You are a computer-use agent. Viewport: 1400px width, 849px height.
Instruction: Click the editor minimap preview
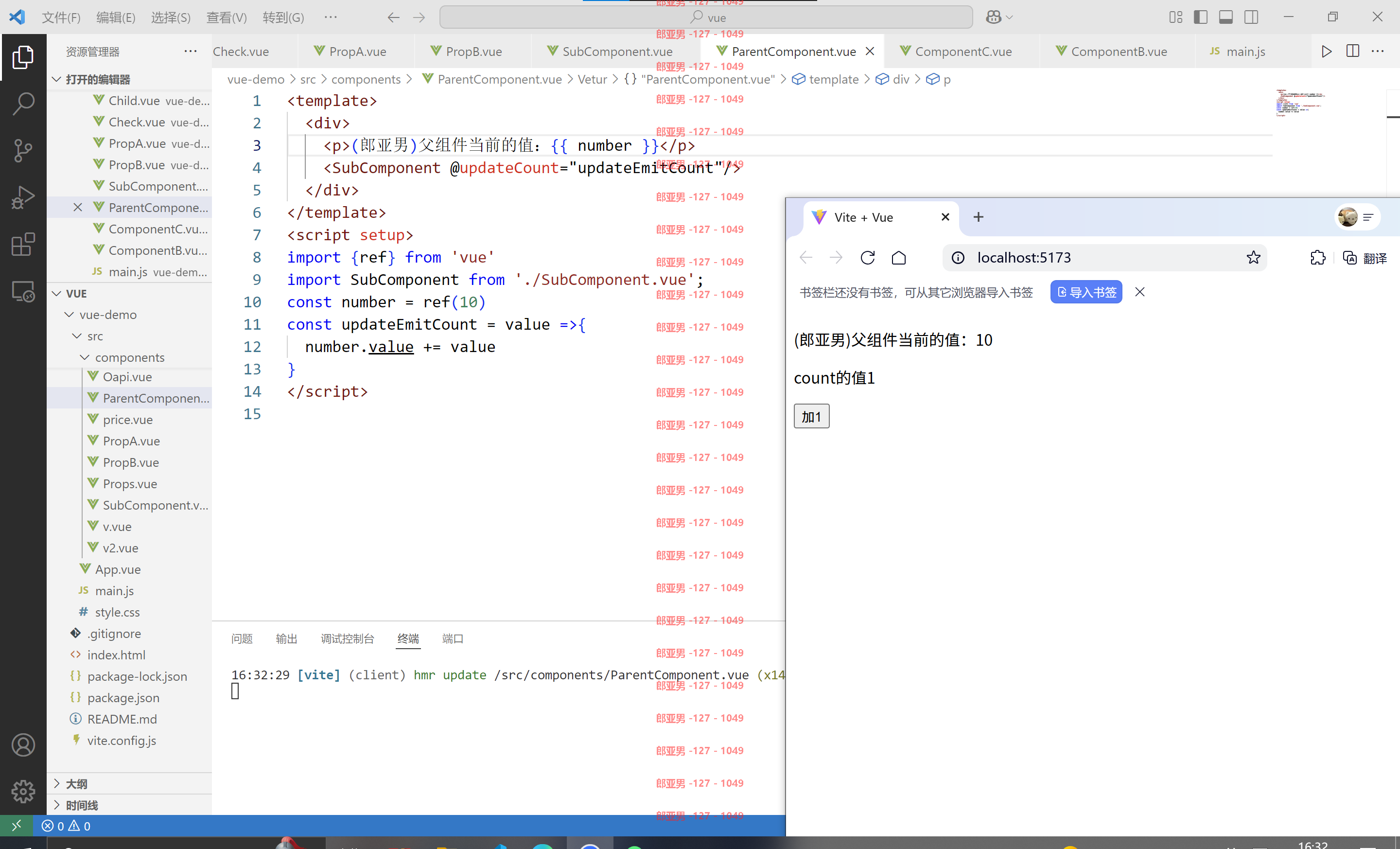coord(1301,102)
